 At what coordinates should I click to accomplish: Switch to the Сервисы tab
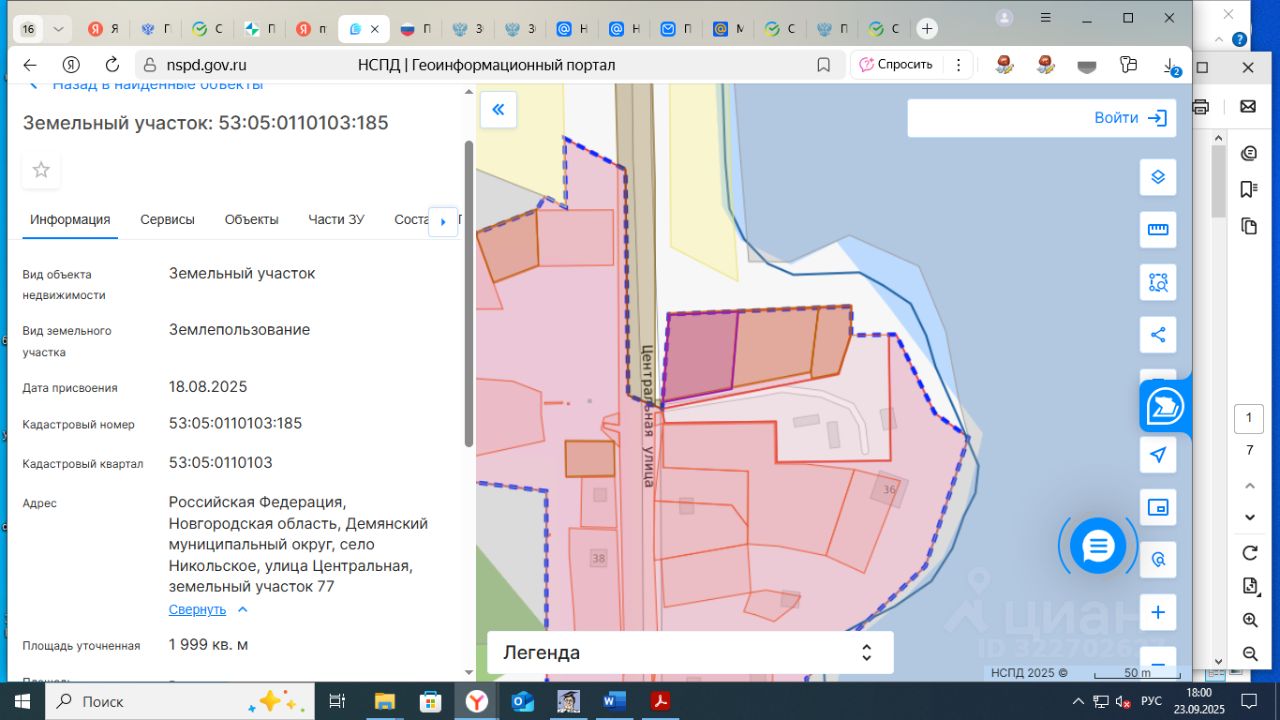tap(167, 220)
